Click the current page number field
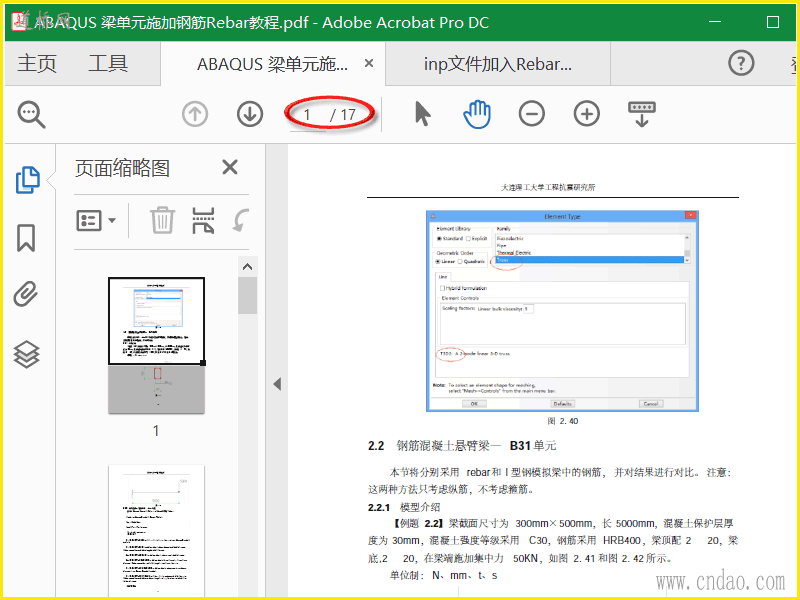This screenshot has height=600, width=800. 308,114
